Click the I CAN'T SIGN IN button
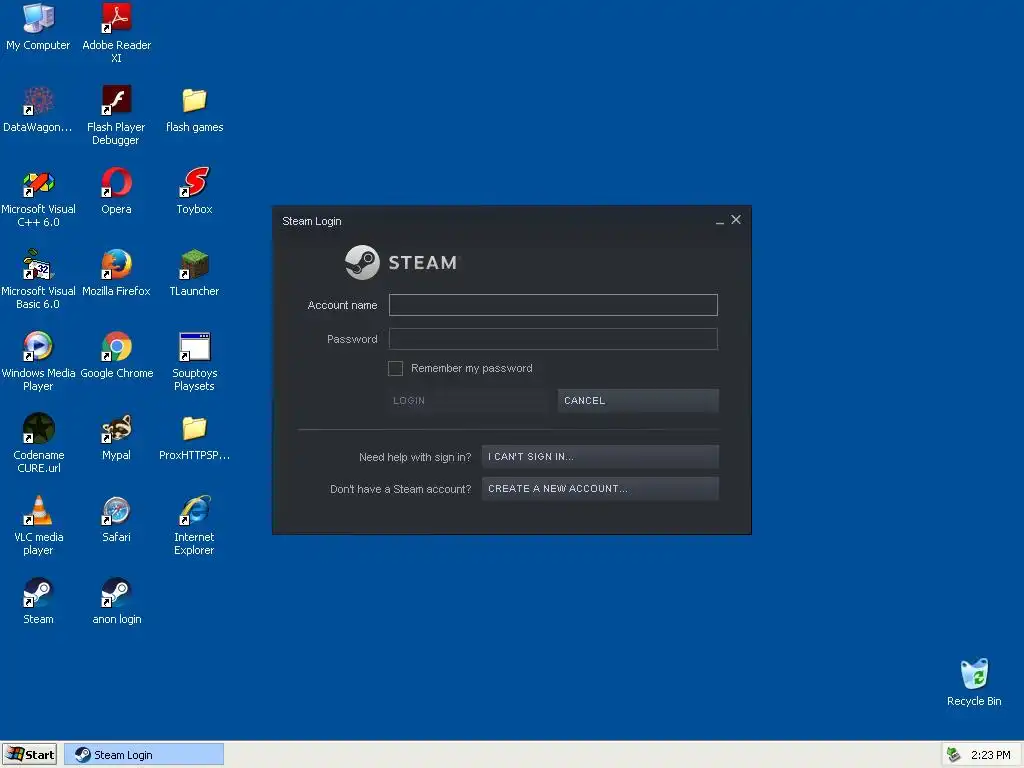1024x768 pixels. click(600, 456)
